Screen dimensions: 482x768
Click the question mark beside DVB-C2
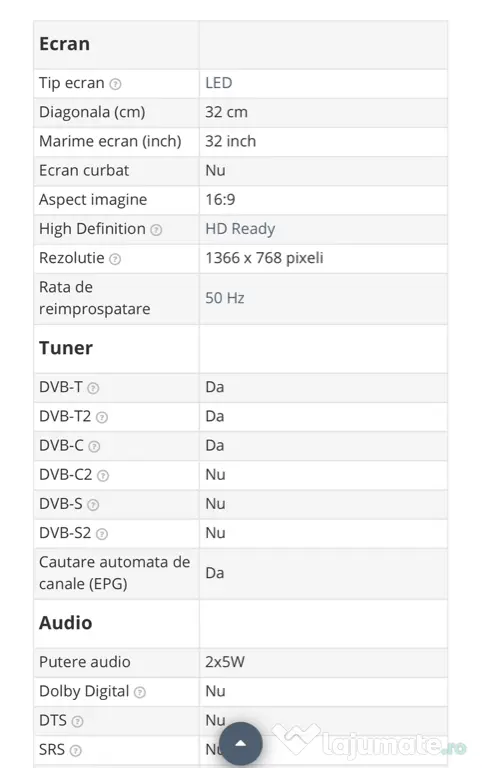click(x=103, y=476)
